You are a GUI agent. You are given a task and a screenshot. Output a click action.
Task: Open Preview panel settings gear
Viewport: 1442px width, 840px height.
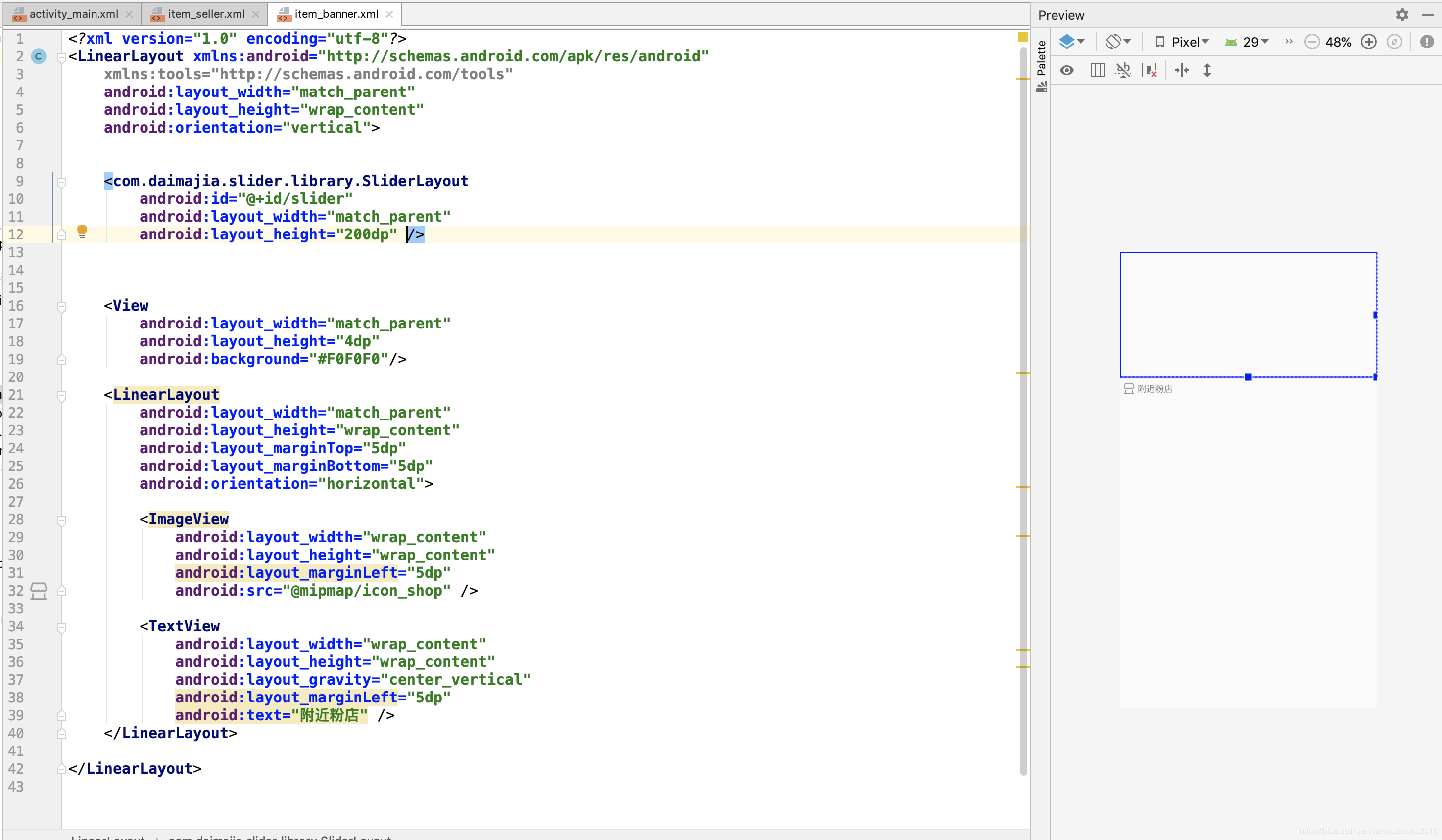coord(1402,15)
